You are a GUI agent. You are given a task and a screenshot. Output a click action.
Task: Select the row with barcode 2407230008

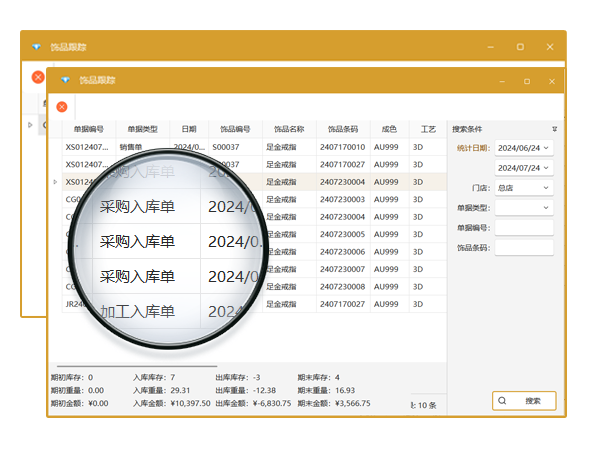tap(342, 287)
